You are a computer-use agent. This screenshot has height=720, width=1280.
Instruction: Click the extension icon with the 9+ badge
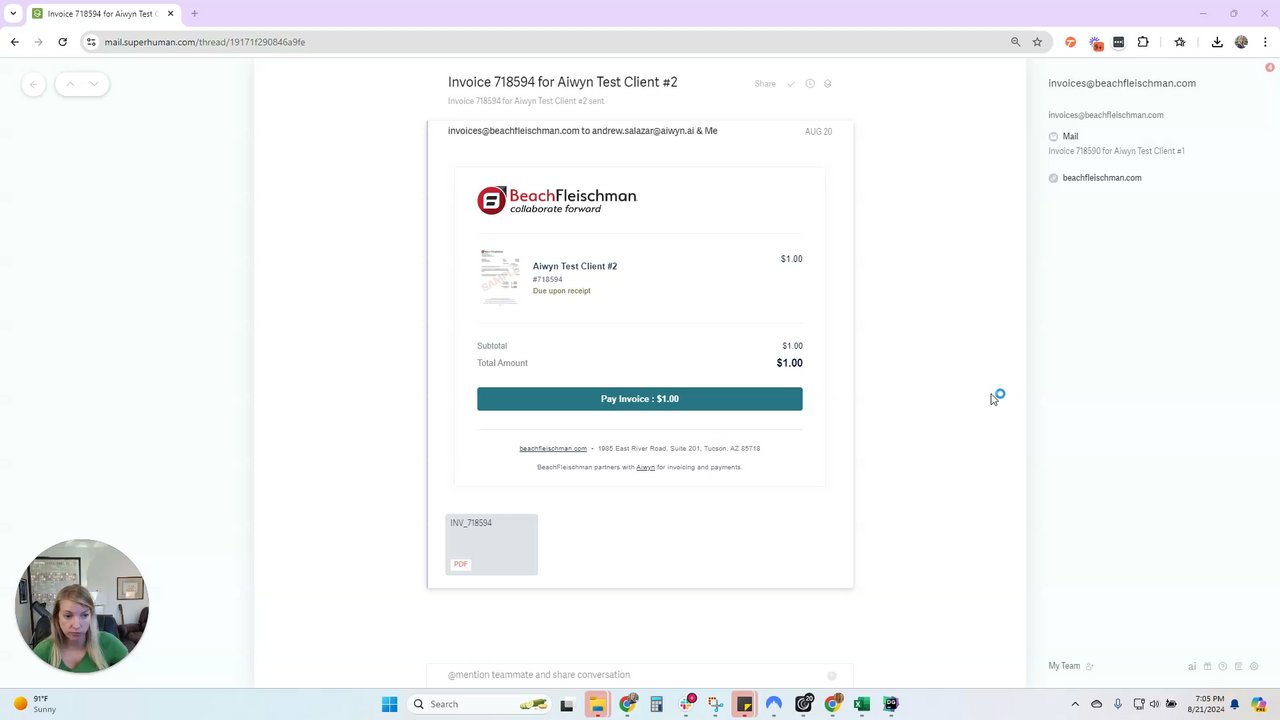1096,42
